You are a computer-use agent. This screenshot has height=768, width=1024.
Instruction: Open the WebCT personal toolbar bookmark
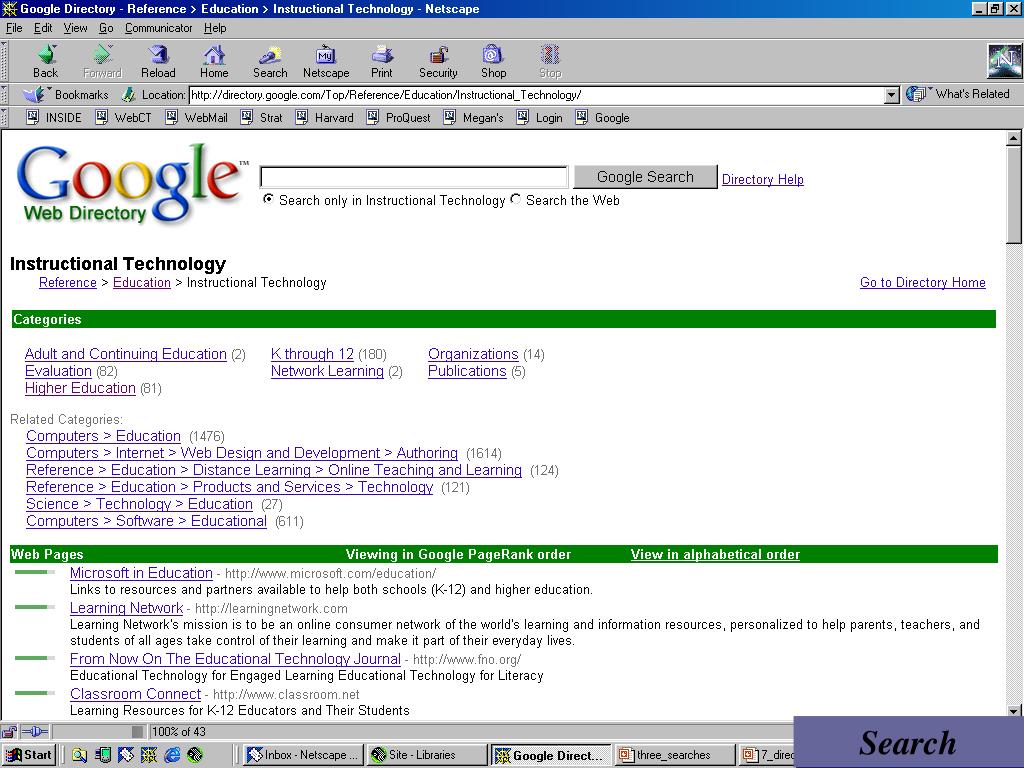(123, 118)
